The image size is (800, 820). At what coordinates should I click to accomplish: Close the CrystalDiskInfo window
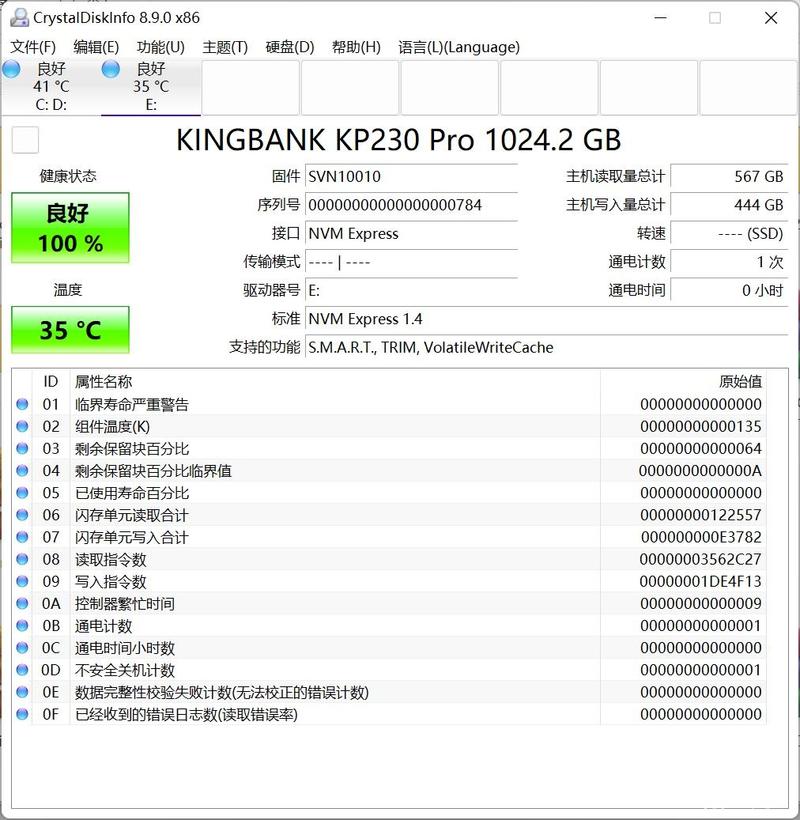tap(771, 18)
